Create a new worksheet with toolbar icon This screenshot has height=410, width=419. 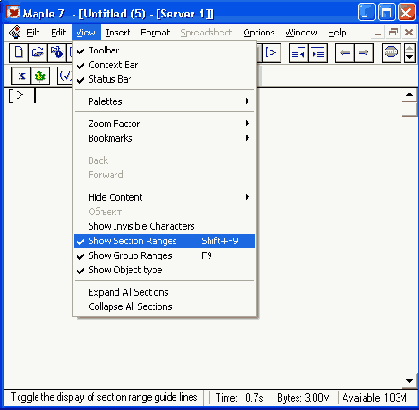pos(19,53)
